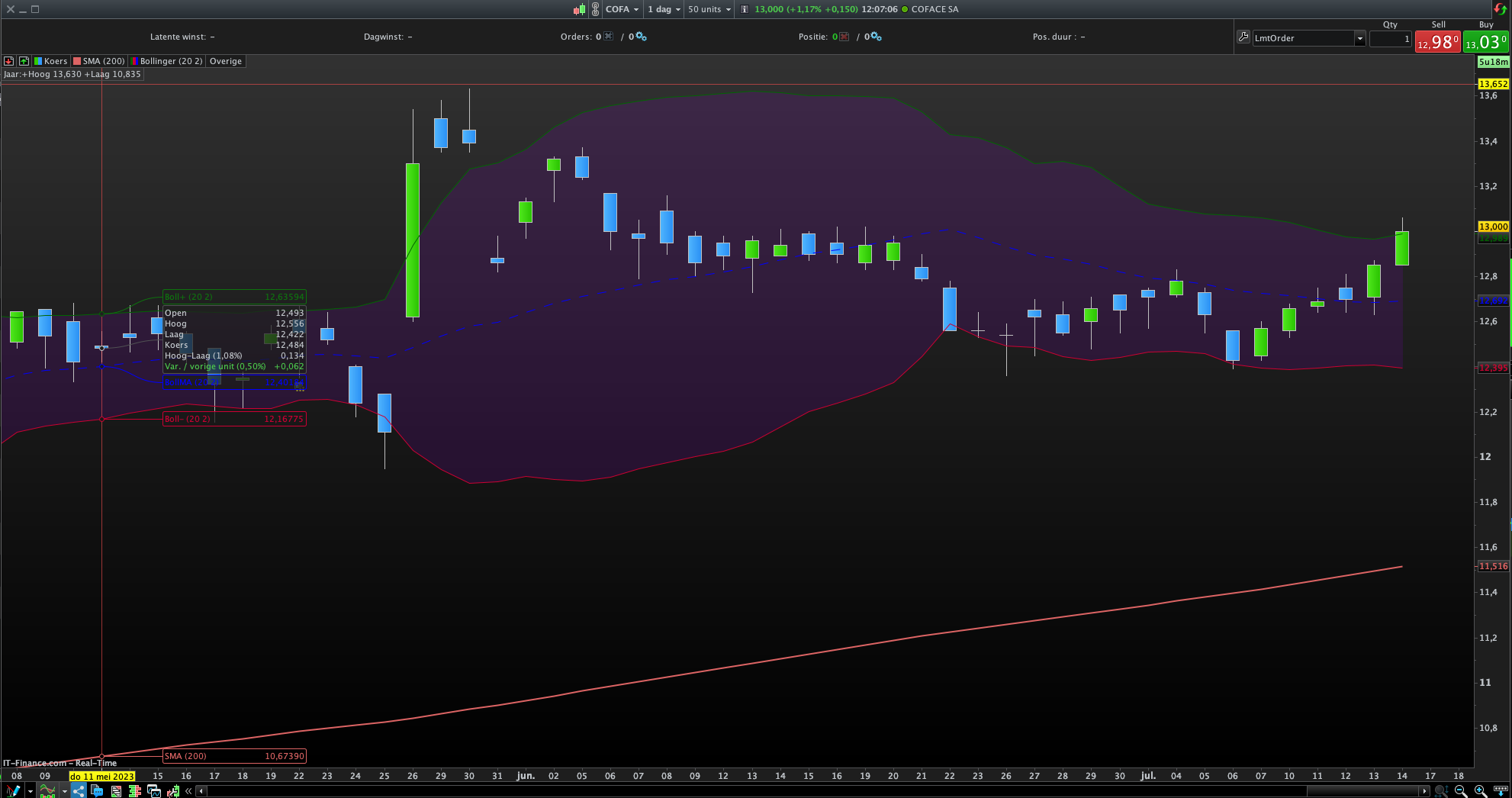Viewport: 1512px width, 798px height.
Task: Expand the indicators options arrow
Action: (64, 791)
